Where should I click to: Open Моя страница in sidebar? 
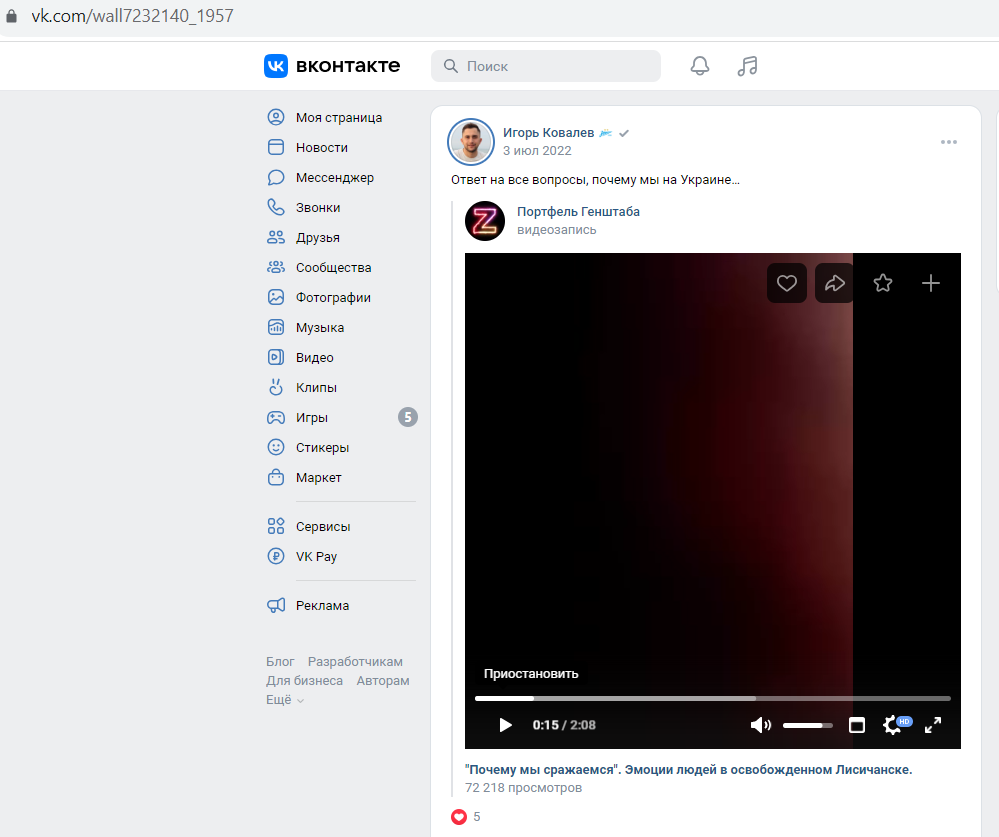pos(341,117)
